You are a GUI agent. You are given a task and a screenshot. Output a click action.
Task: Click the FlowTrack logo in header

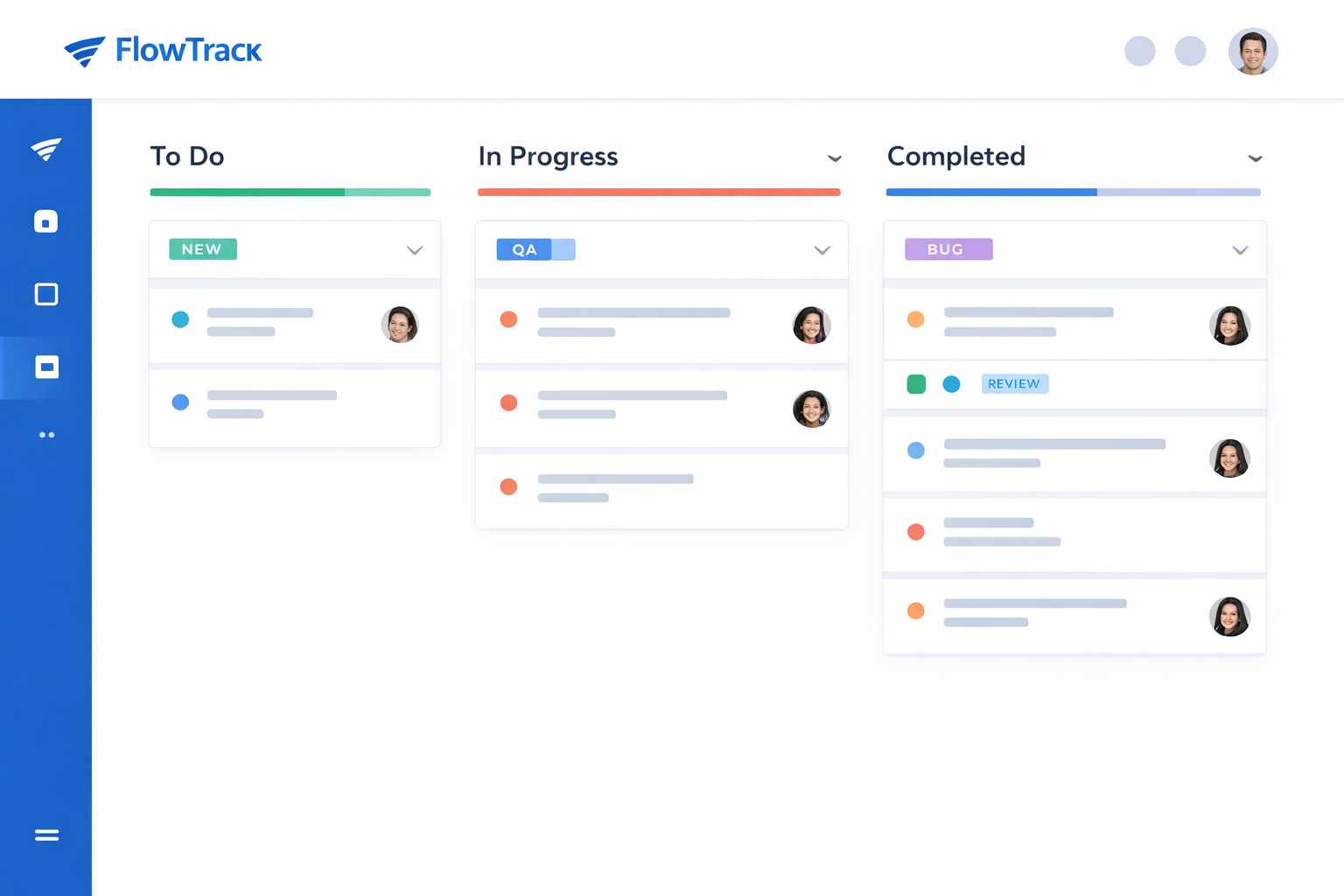click(x=163, y=51)
